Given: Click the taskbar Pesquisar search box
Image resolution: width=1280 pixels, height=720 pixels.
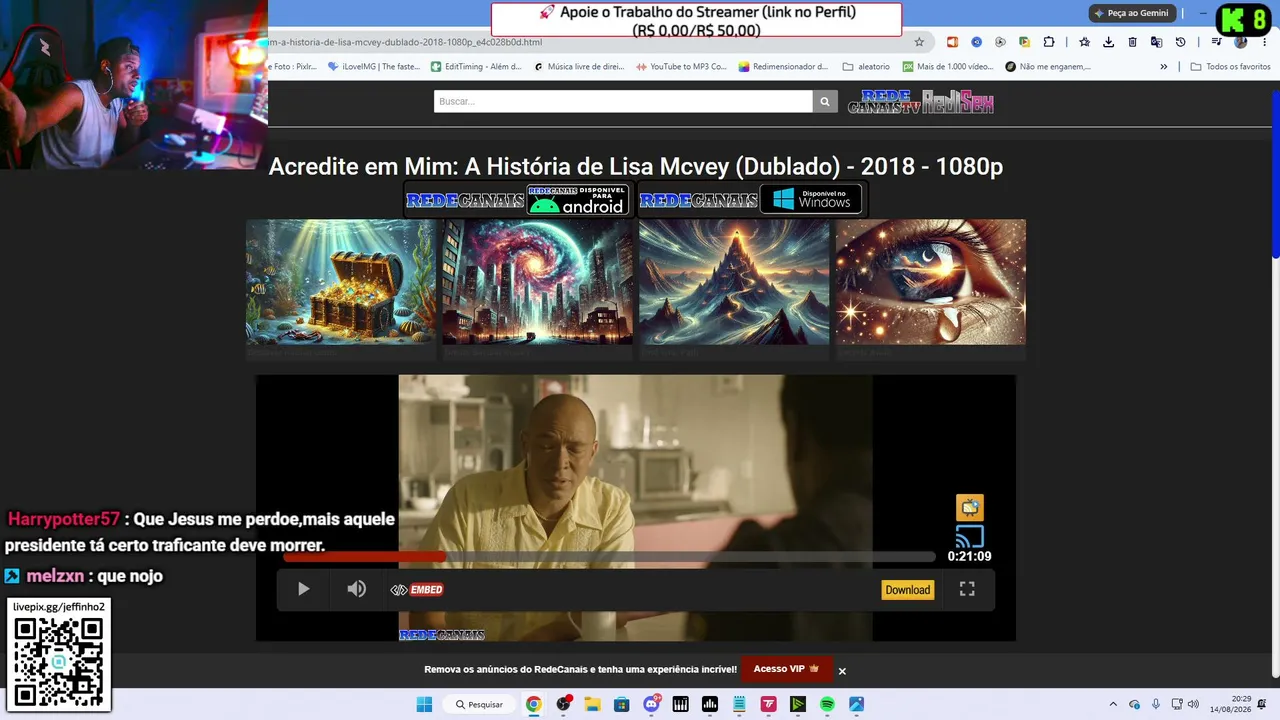Looking at the screenshot, I should (x=480, y=704).
